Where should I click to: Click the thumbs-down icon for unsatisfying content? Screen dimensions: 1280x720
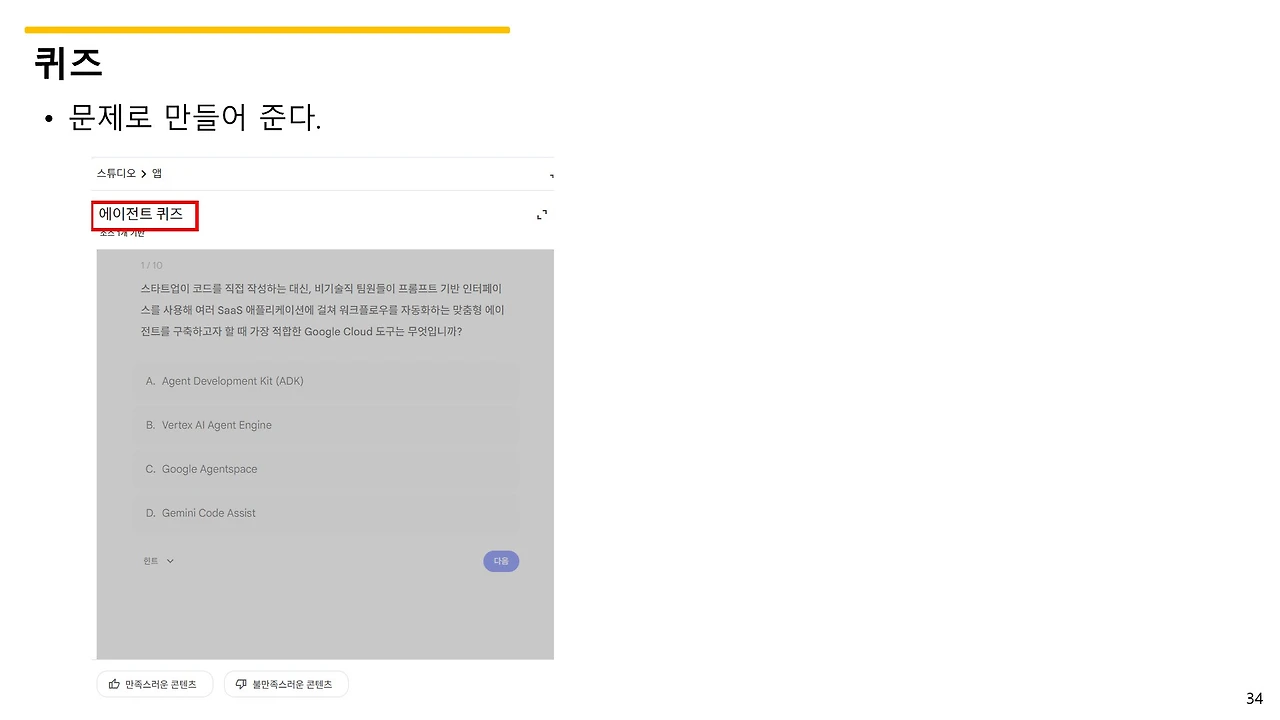tap(241, 684)
